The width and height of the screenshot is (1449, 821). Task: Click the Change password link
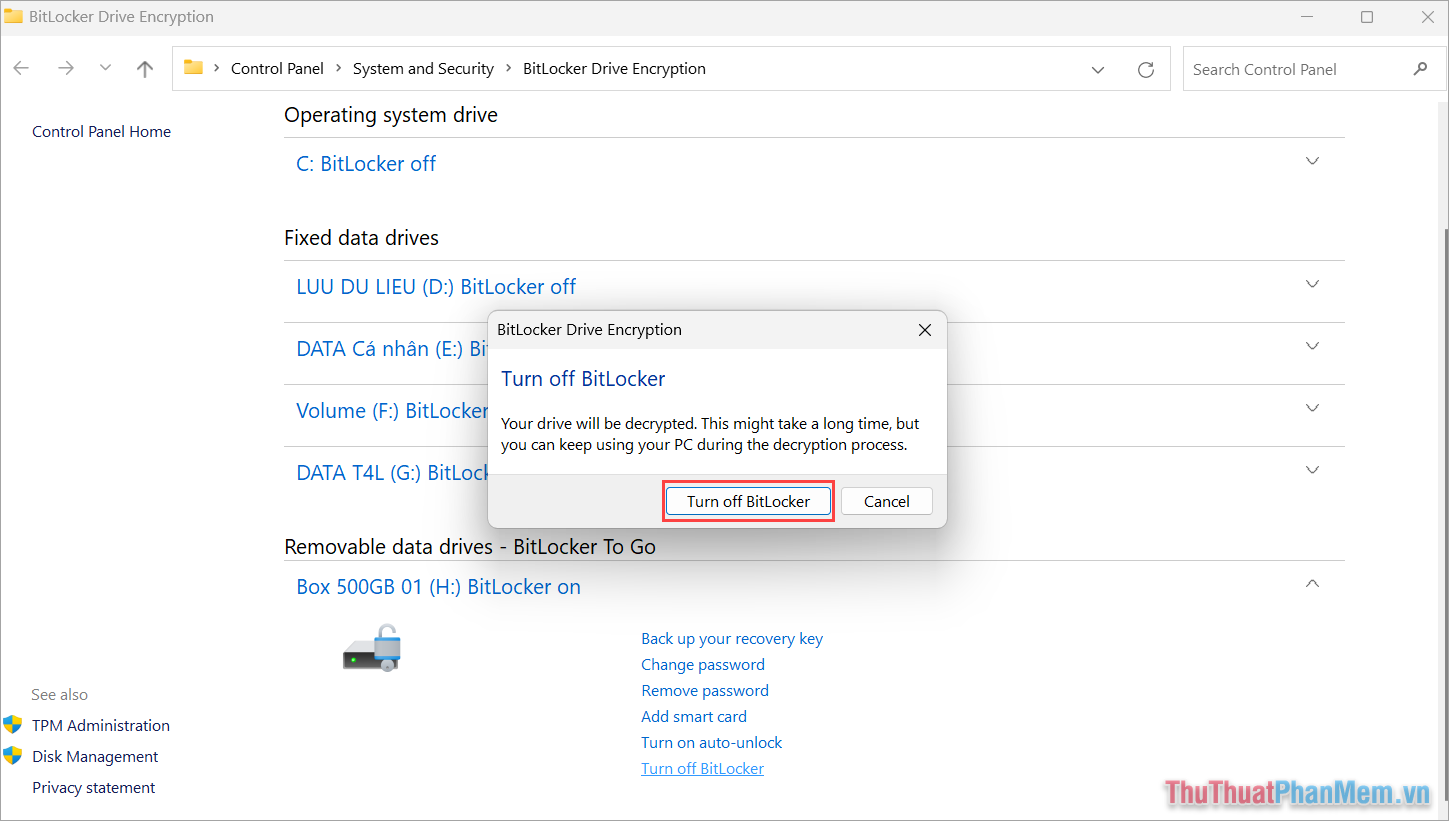click(x=702, y=664)
